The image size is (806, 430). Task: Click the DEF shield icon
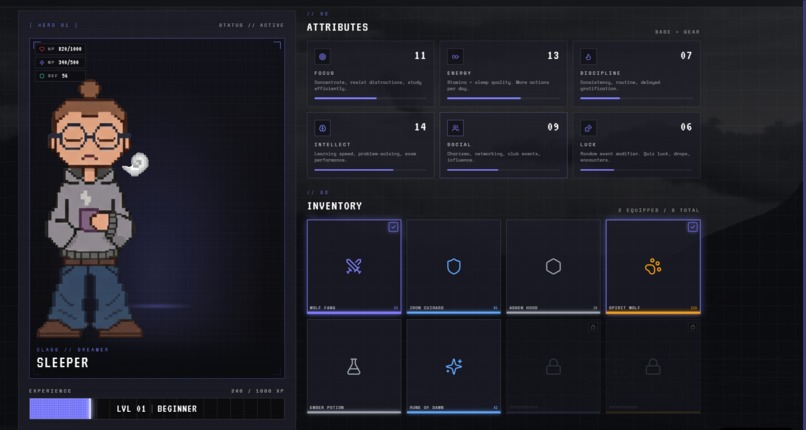[x=42, y=76]
